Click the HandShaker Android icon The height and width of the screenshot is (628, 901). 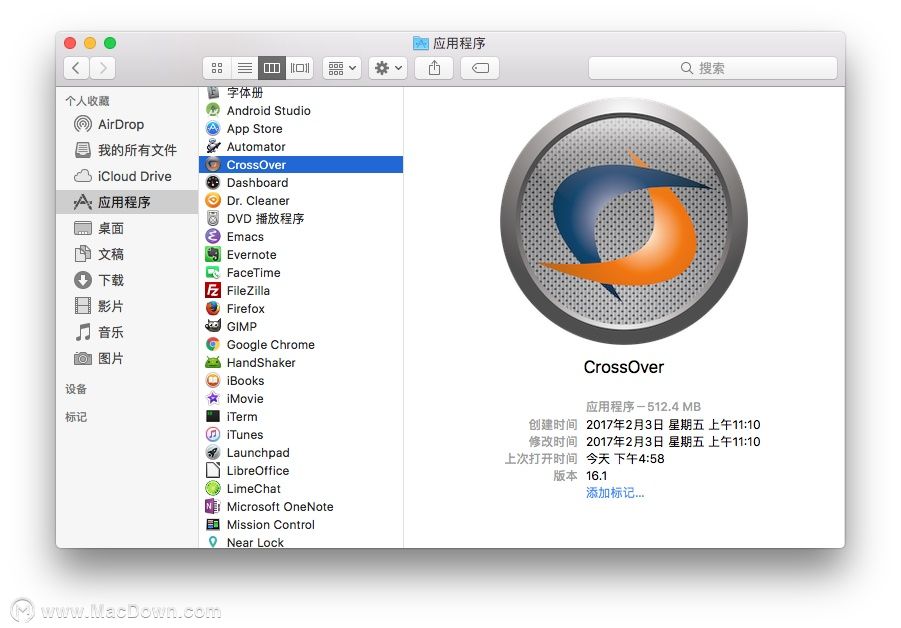coord(213,362)
